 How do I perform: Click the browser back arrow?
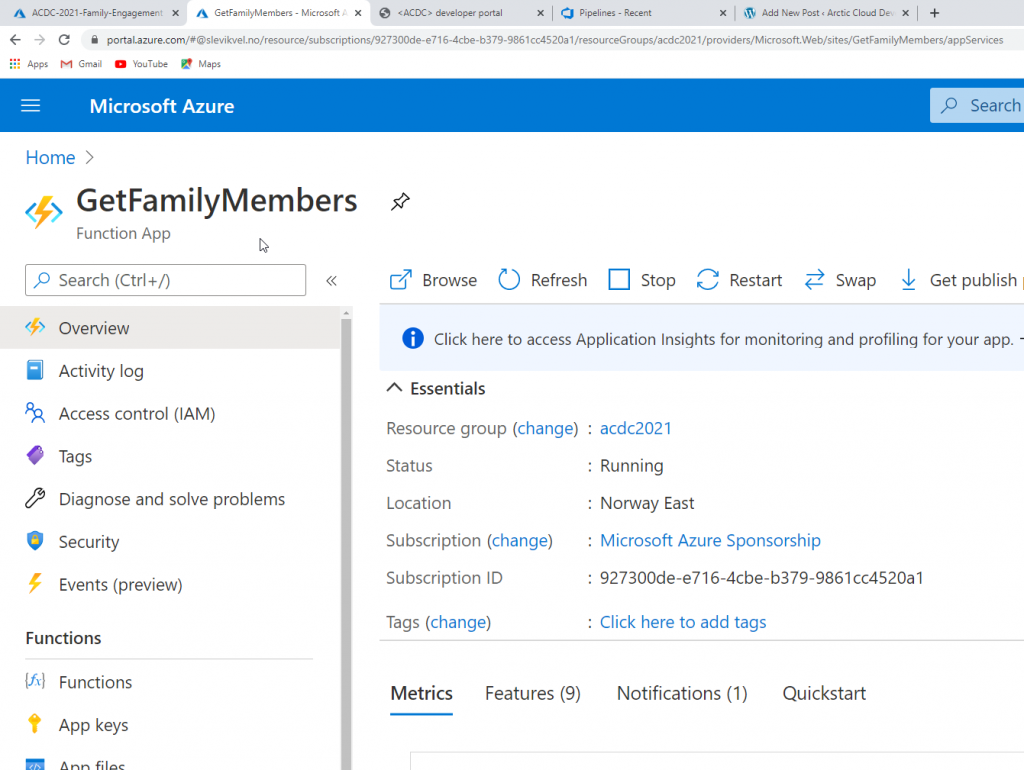click(x=15, y=40)
